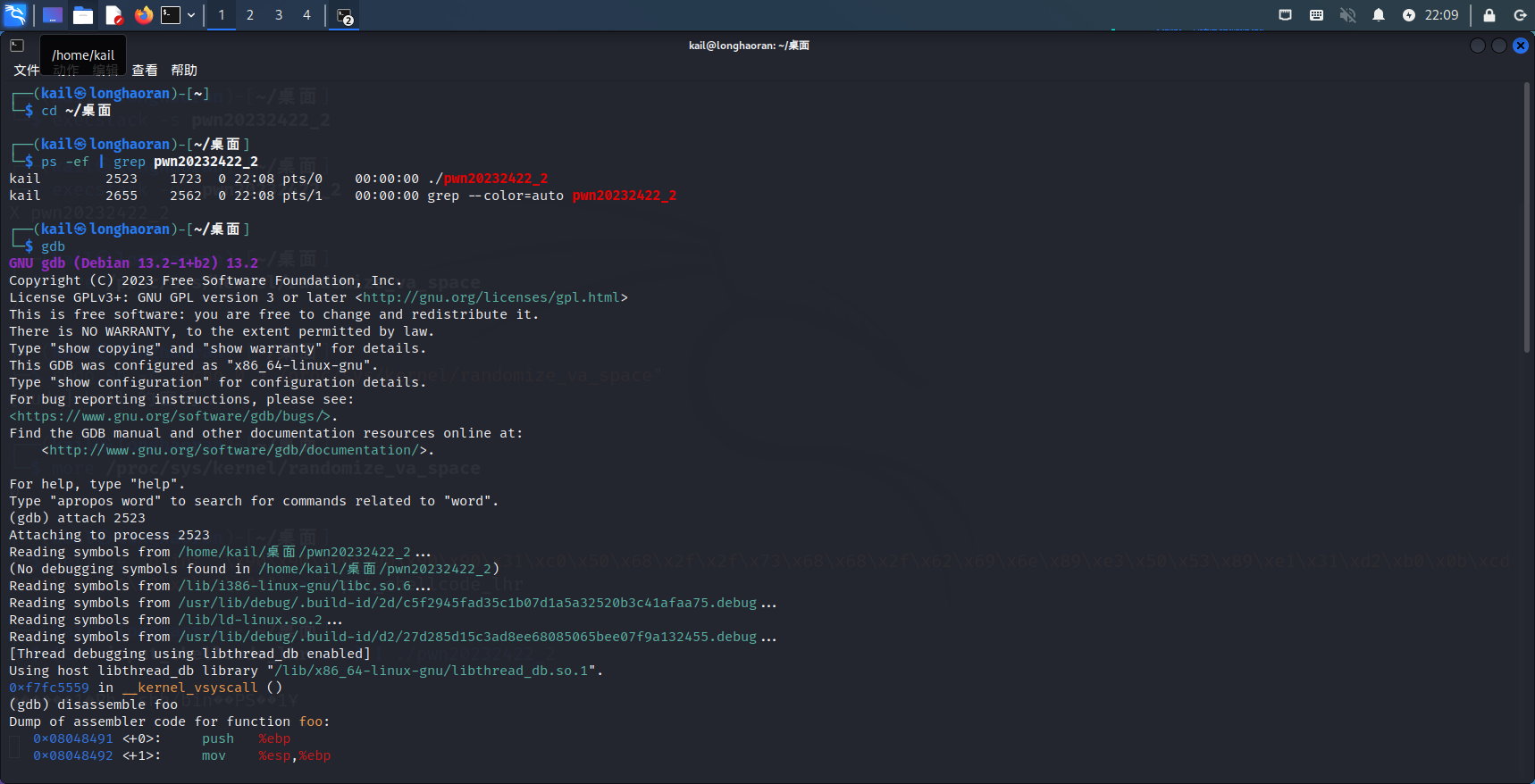Switch to workspace 1

point(222,15)
